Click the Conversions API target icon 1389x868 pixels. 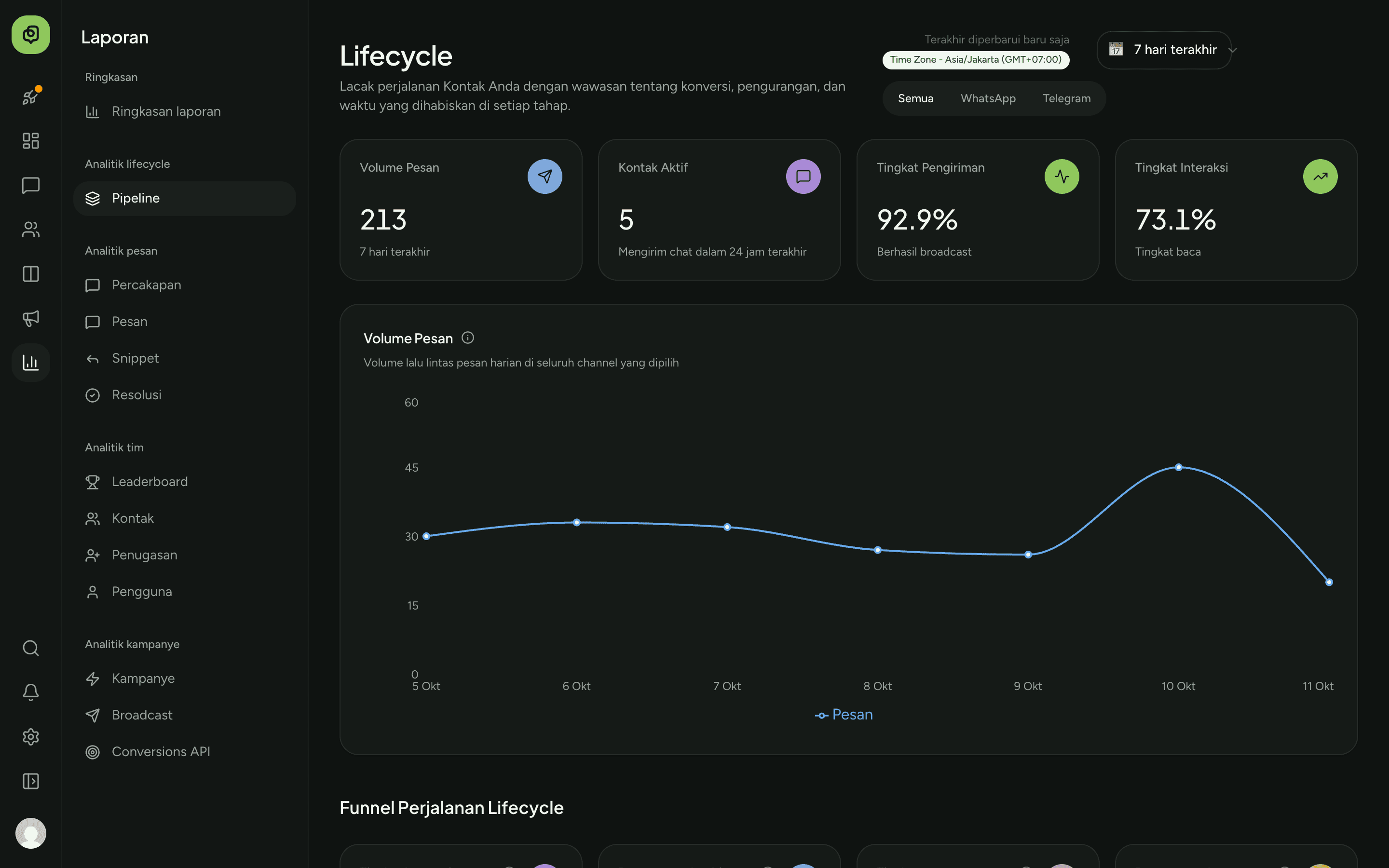click(x=93, y=752)
